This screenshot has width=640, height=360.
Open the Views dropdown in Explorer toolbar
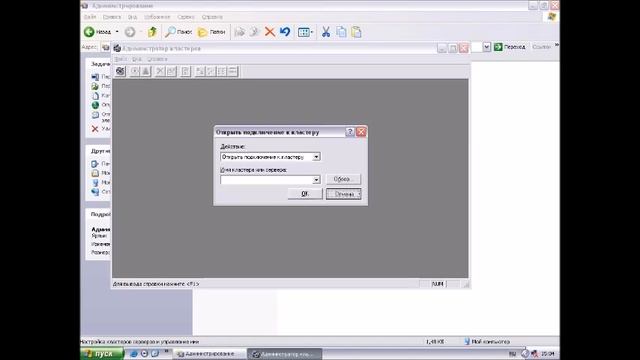click(x=305, y=32)
